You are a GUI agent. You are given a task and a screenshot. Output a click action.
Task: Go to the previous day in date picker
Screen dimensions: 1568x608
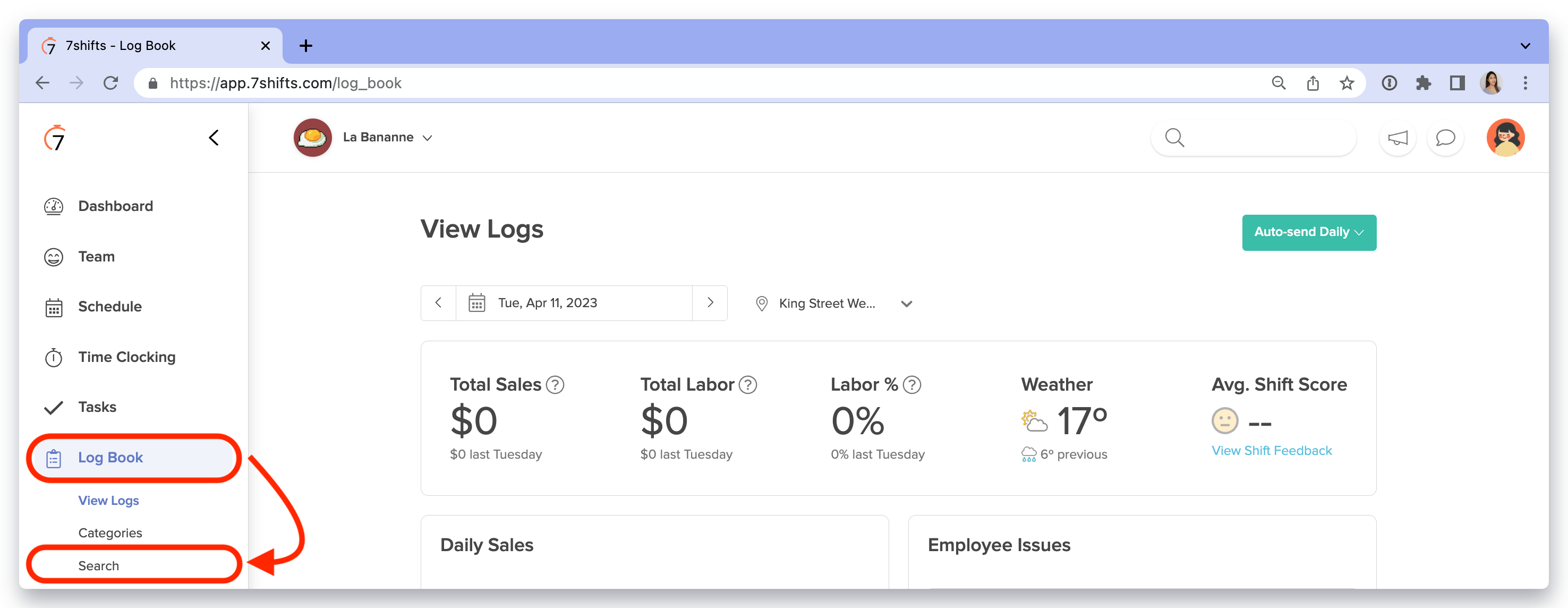click(x=438, y=303)
